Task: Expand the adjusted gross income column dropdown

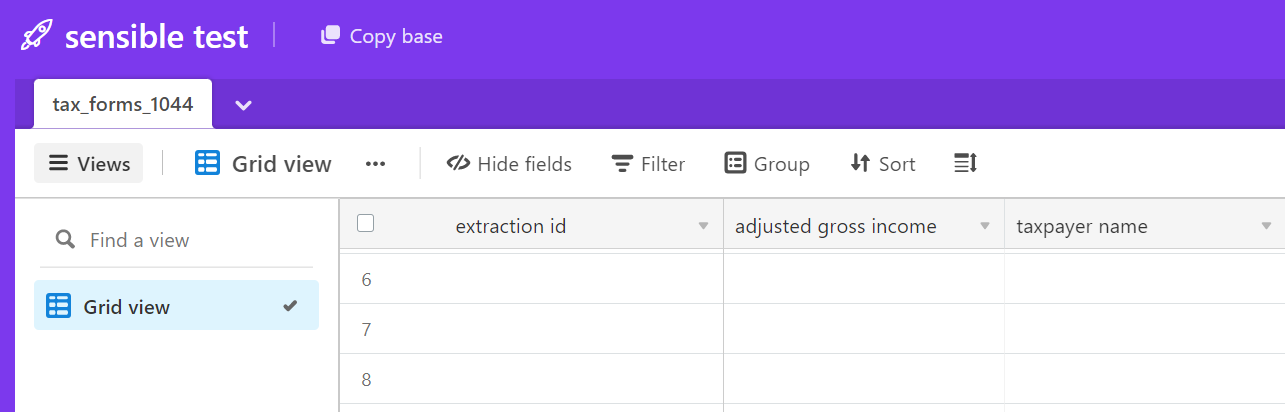Action: point(985,226)
